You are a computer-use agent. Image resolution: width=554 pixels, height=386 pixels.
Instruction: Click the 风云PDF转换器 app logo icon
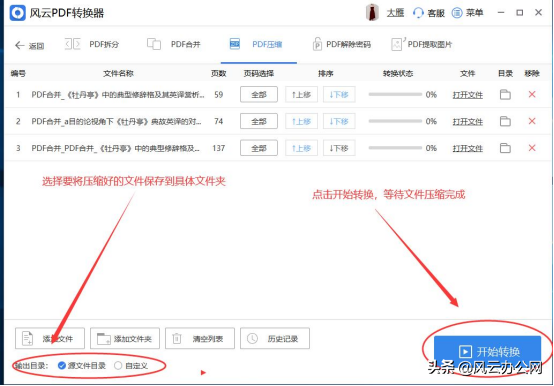point(18,13)
